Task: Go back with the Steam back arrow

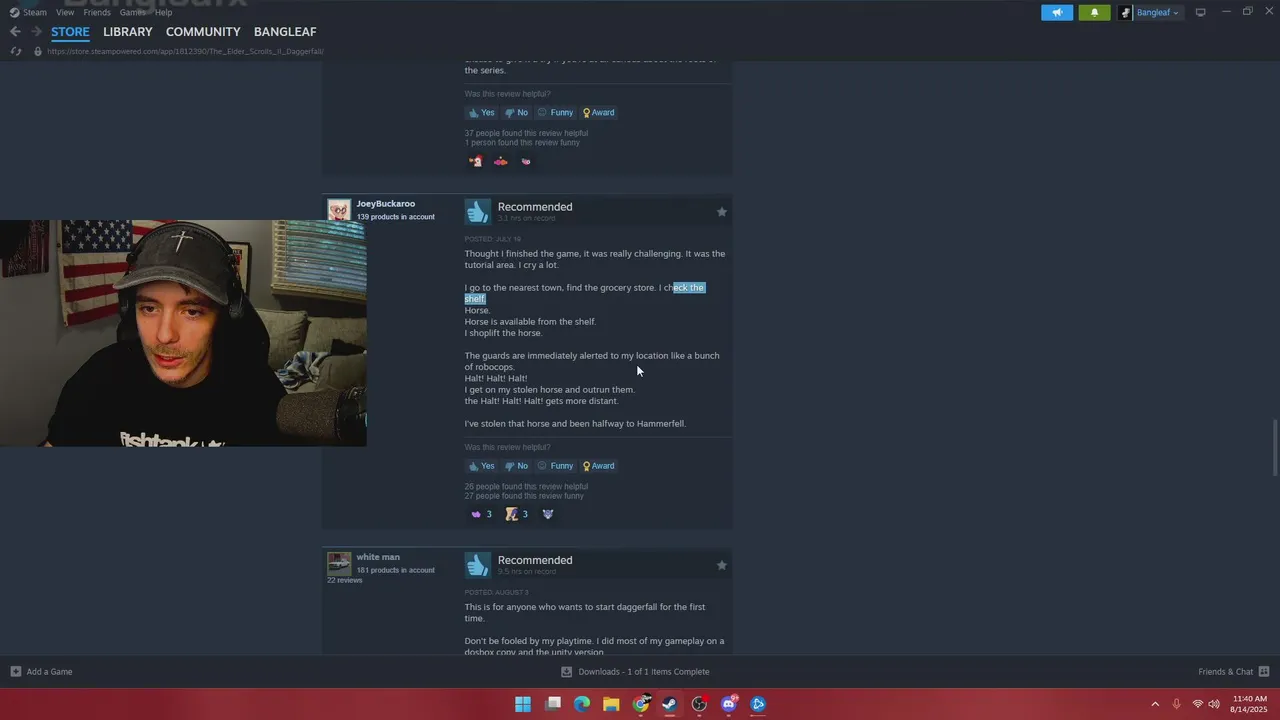Action: [x=15, y=32]
